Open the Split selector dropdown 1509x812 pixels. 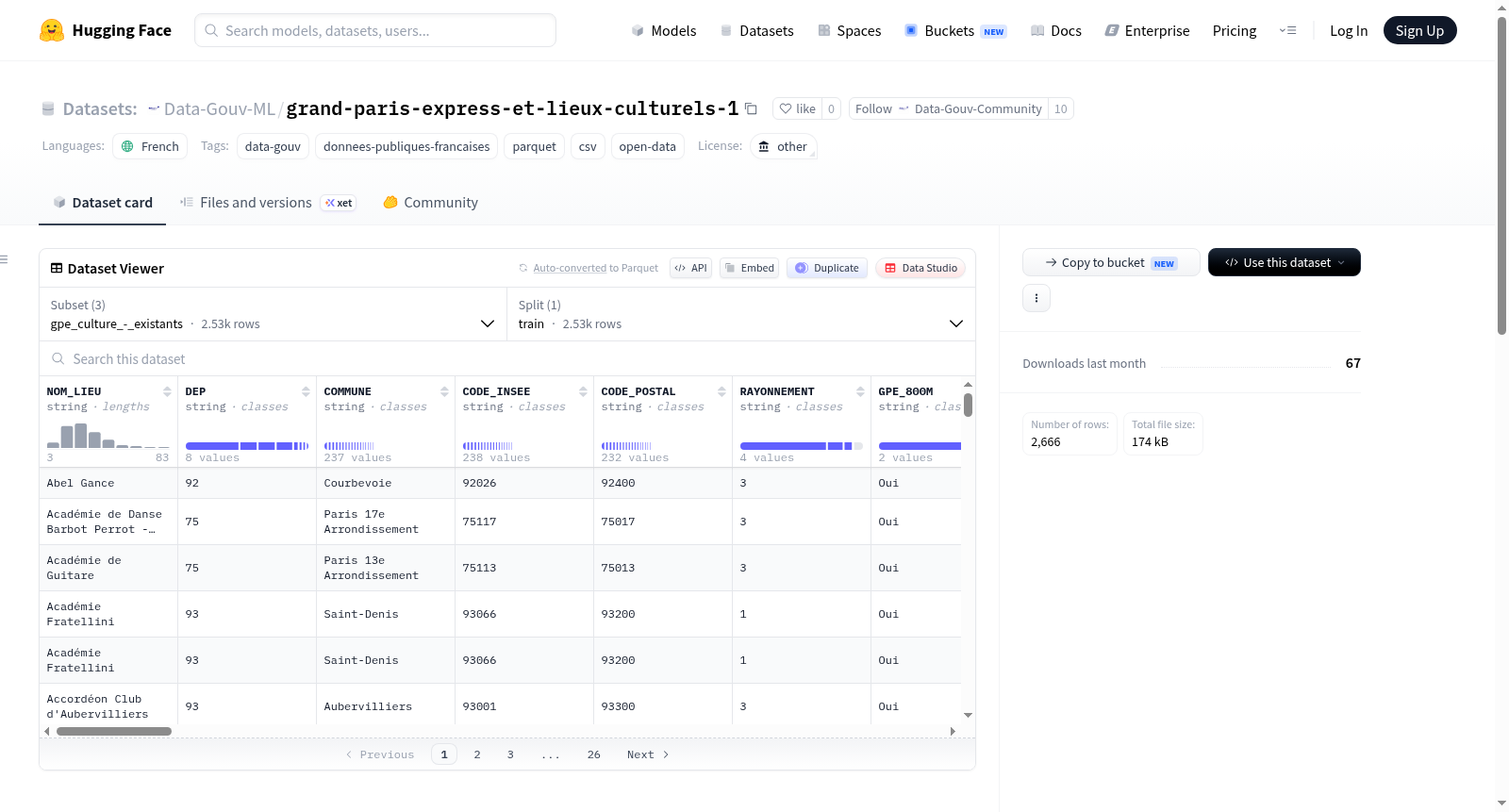click(x=741, y=314)
